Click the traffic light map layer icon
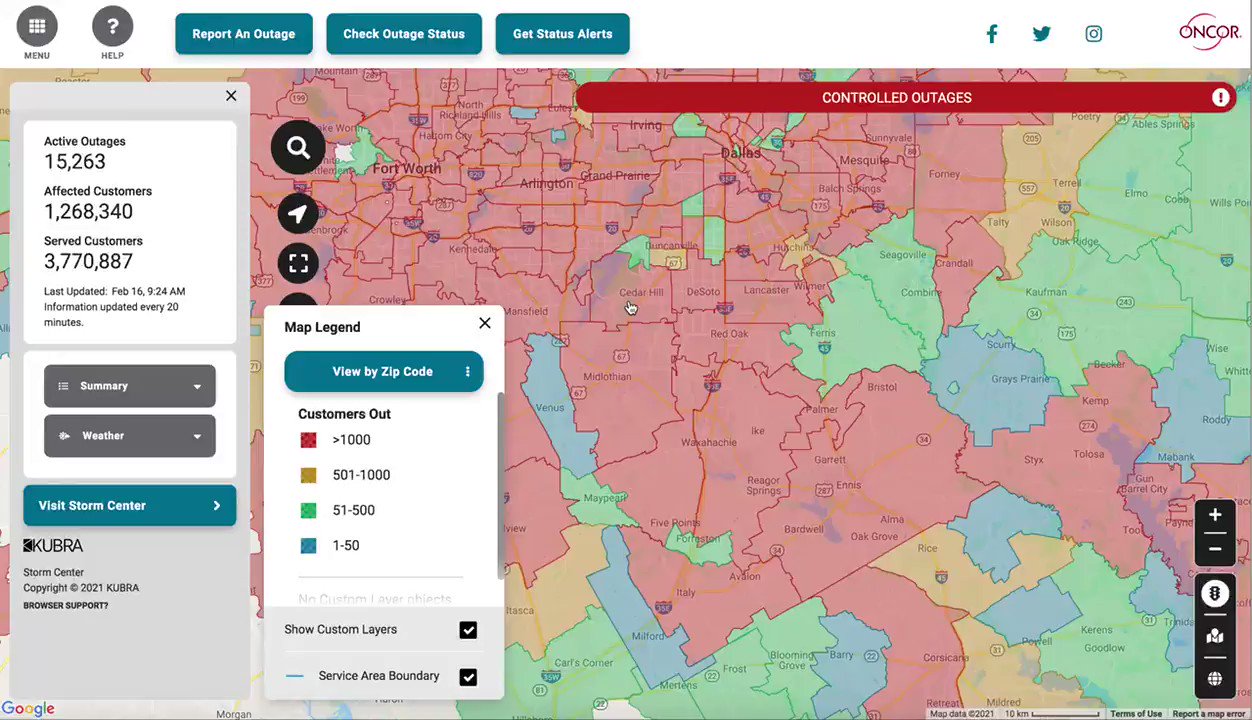 (1215, 594)
